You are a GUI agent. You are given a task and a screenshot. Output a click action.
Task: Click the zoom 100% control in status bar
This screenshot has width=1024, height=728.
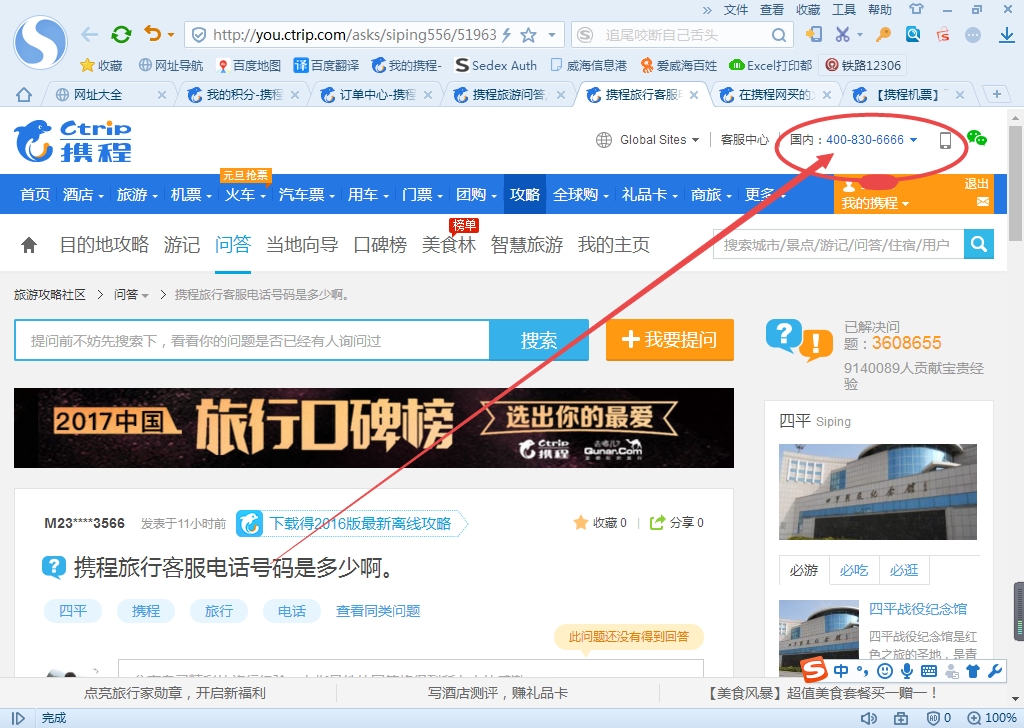[991, 718]
